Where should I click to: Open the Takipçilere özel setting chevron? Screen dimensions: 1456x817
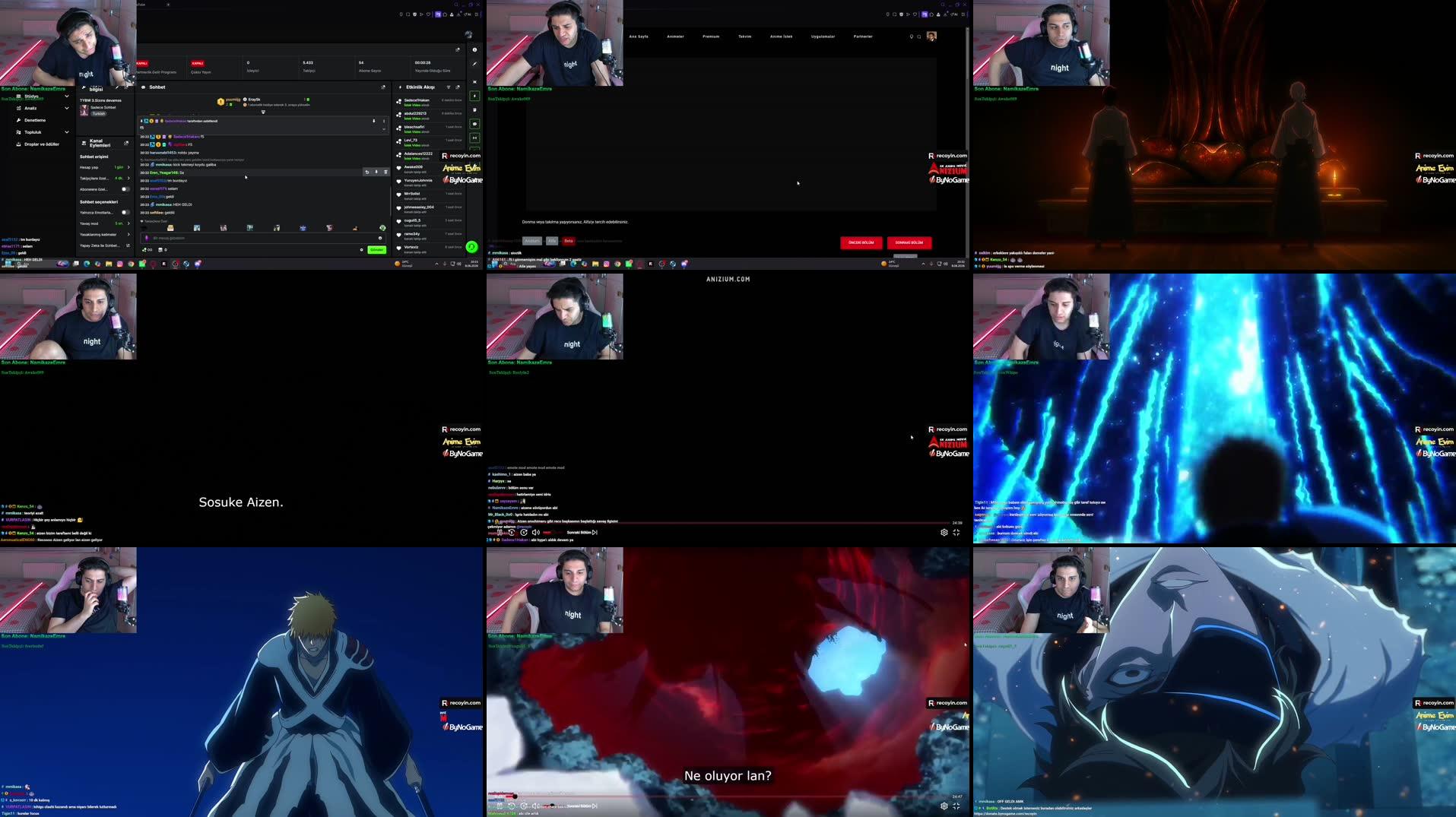coord(128,179)
